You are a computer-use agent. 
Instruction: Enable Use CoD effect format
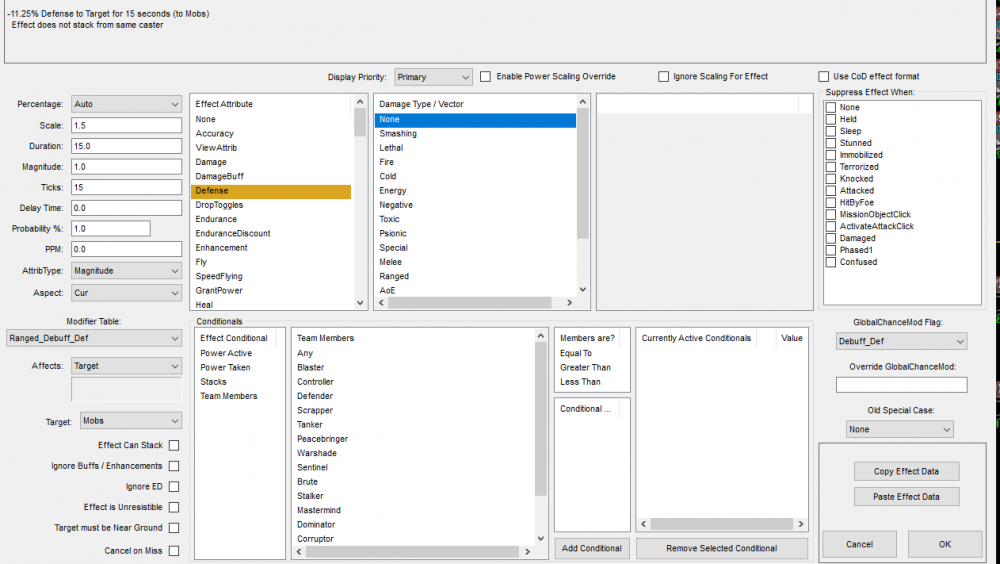(x=824, y=77)
